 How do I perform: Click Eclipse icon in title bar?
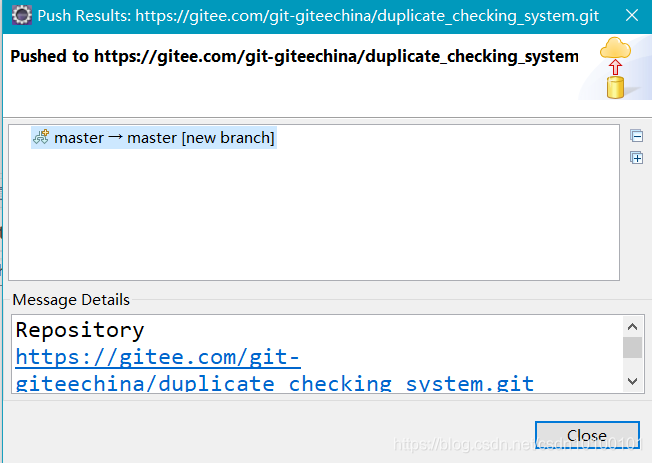coord(22,15)
